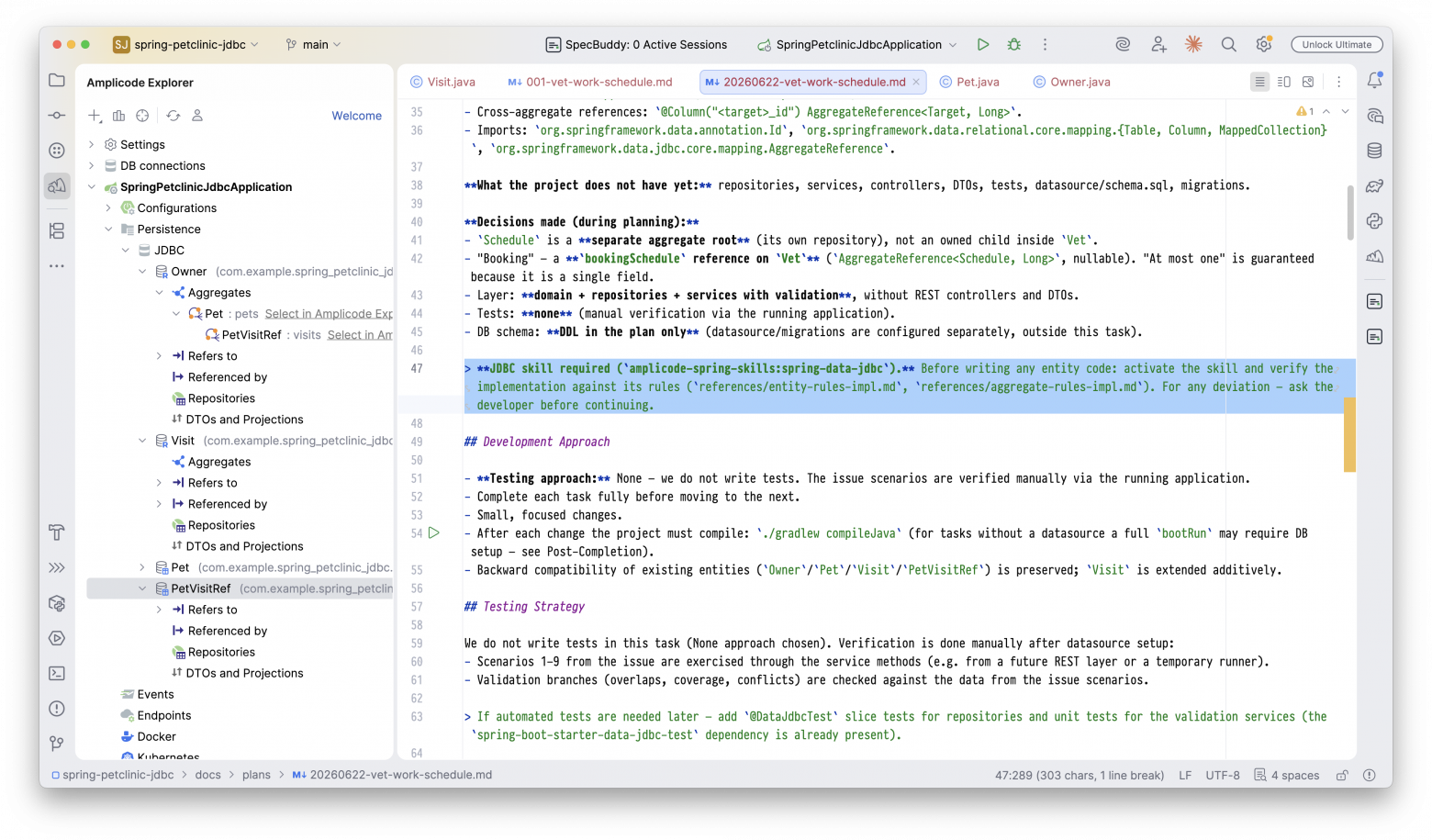Open the orange AI assistant star icon
The height and width of the screenshot is (840, 1432).
click(1193, 44)
